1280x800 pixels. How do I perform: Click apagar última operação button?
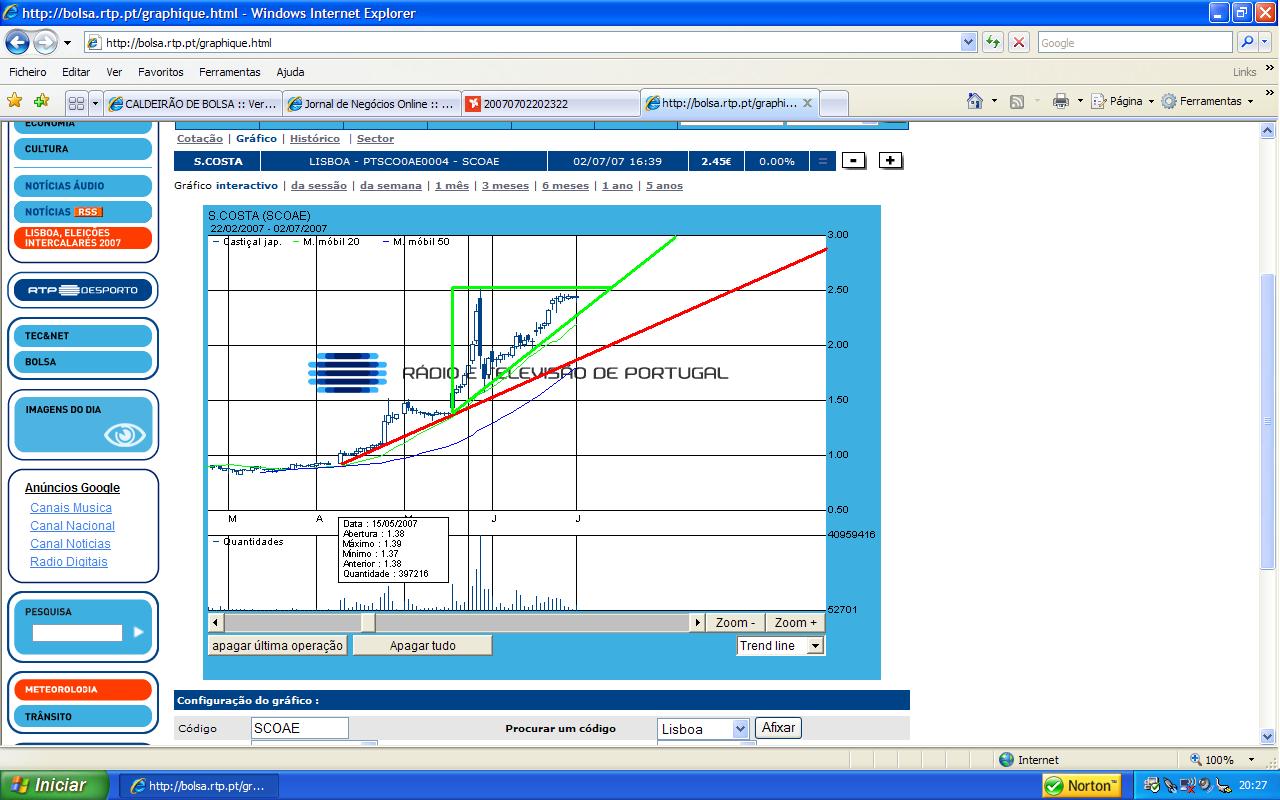click(277, 646)
